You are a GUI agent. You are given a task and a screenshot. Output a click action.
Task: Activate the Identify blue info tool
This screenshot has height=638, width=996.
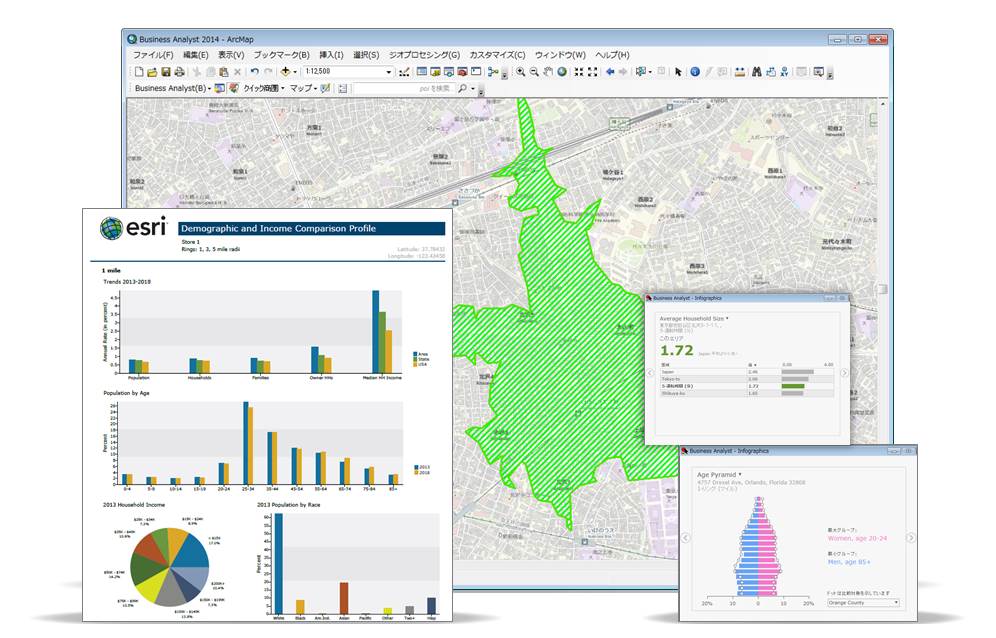[x=695, y=72]
